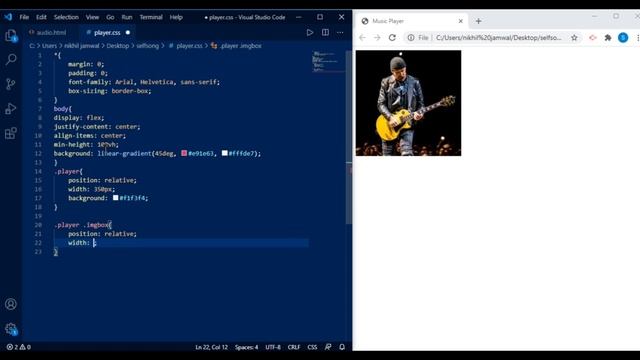Open the #e91e63 color swatch picker
640x360 pixels.
[184, 153]
